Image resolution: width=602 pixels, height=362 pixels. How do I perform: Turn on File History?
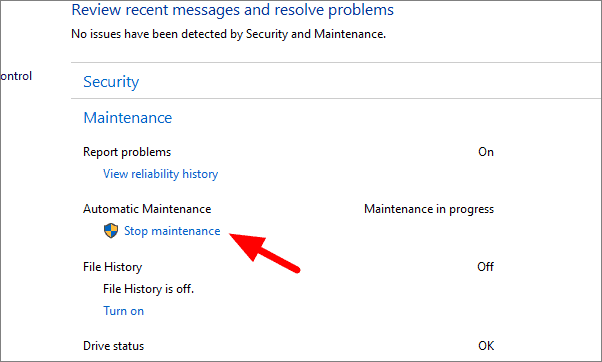(x=123, y=311)
